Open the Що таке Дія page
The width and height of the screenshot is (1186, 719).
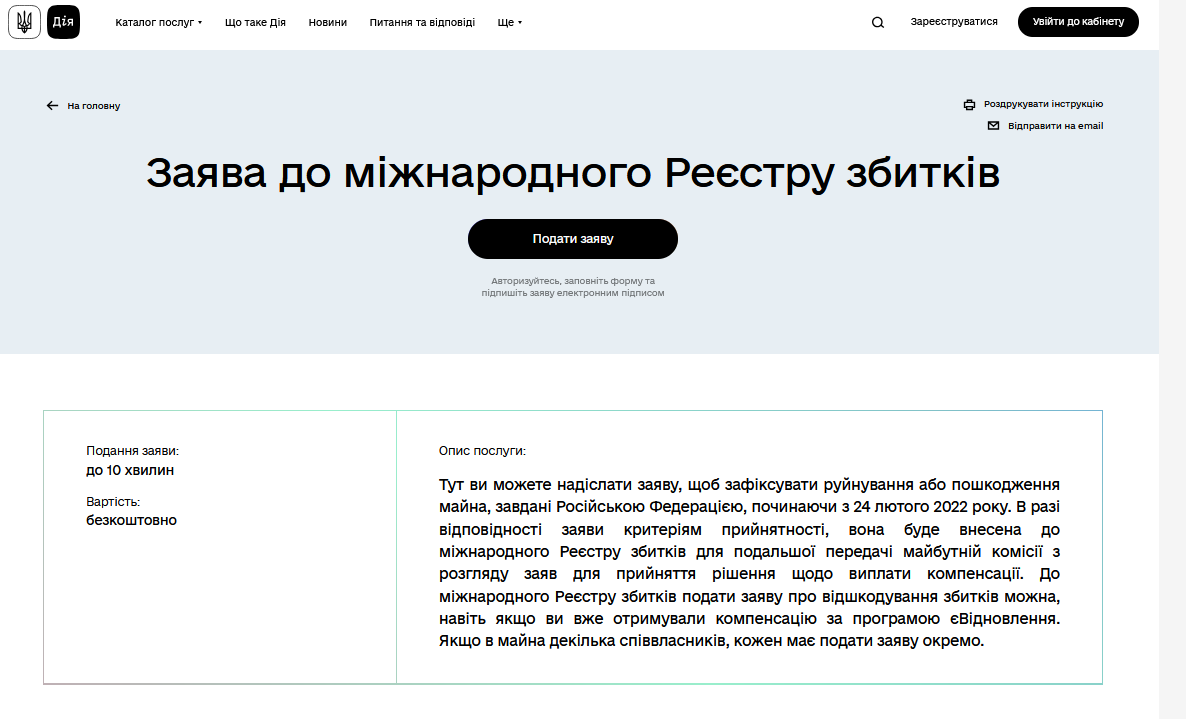coord(255,22)
